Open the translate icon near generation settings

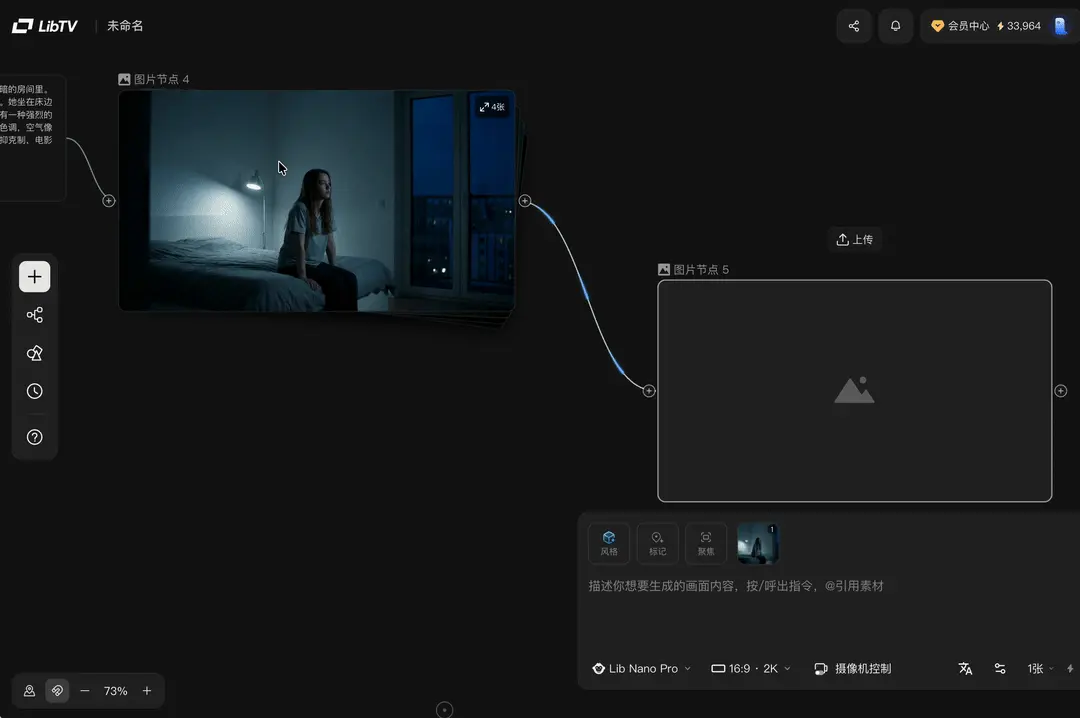tap(965, 668)
